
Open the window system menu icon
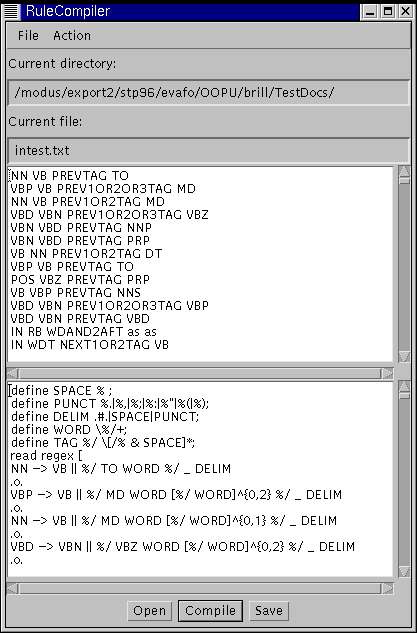point(11,11)
